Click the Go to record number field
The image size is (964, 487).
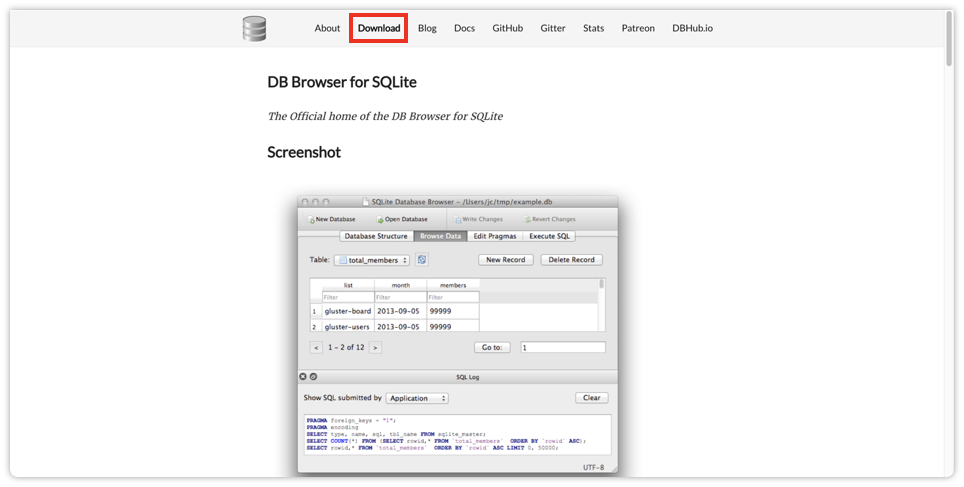563,347
